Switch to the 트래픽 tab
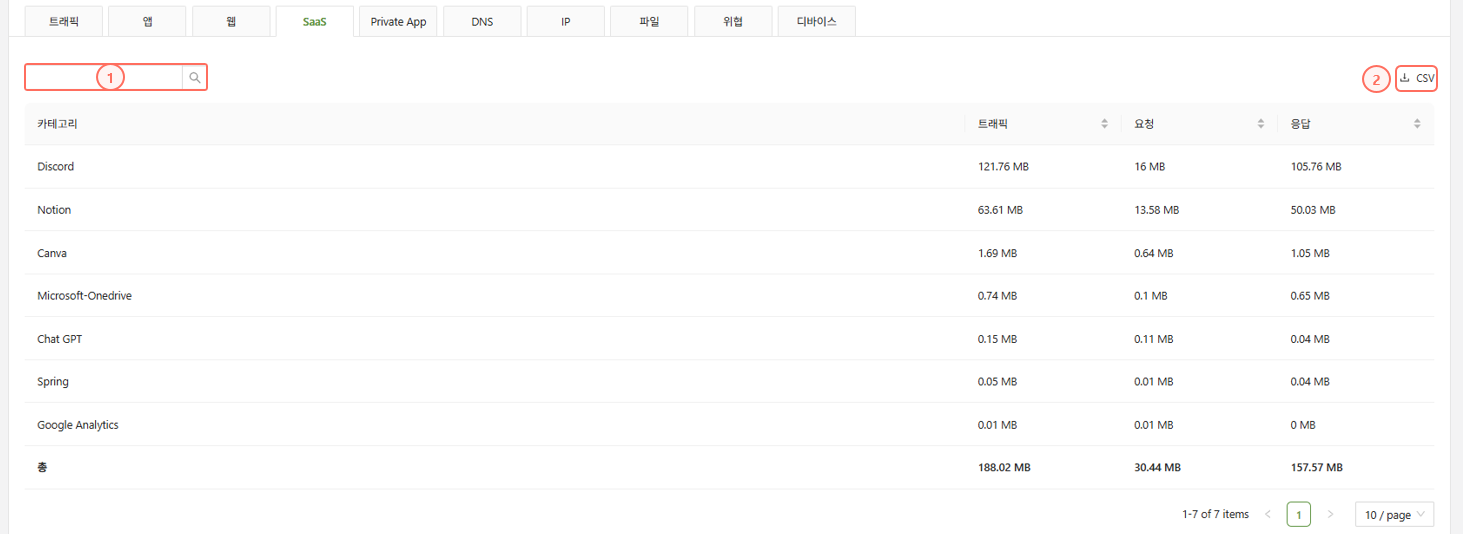Image resolution: width=1463 pixels, height=534 pixels. click(x=62, y=21)
